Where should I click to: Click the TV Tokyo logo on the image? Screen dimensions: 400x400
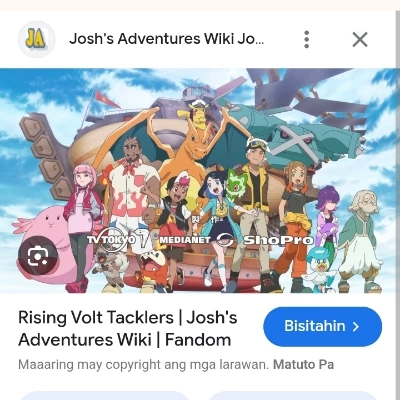tap(112, 240)
